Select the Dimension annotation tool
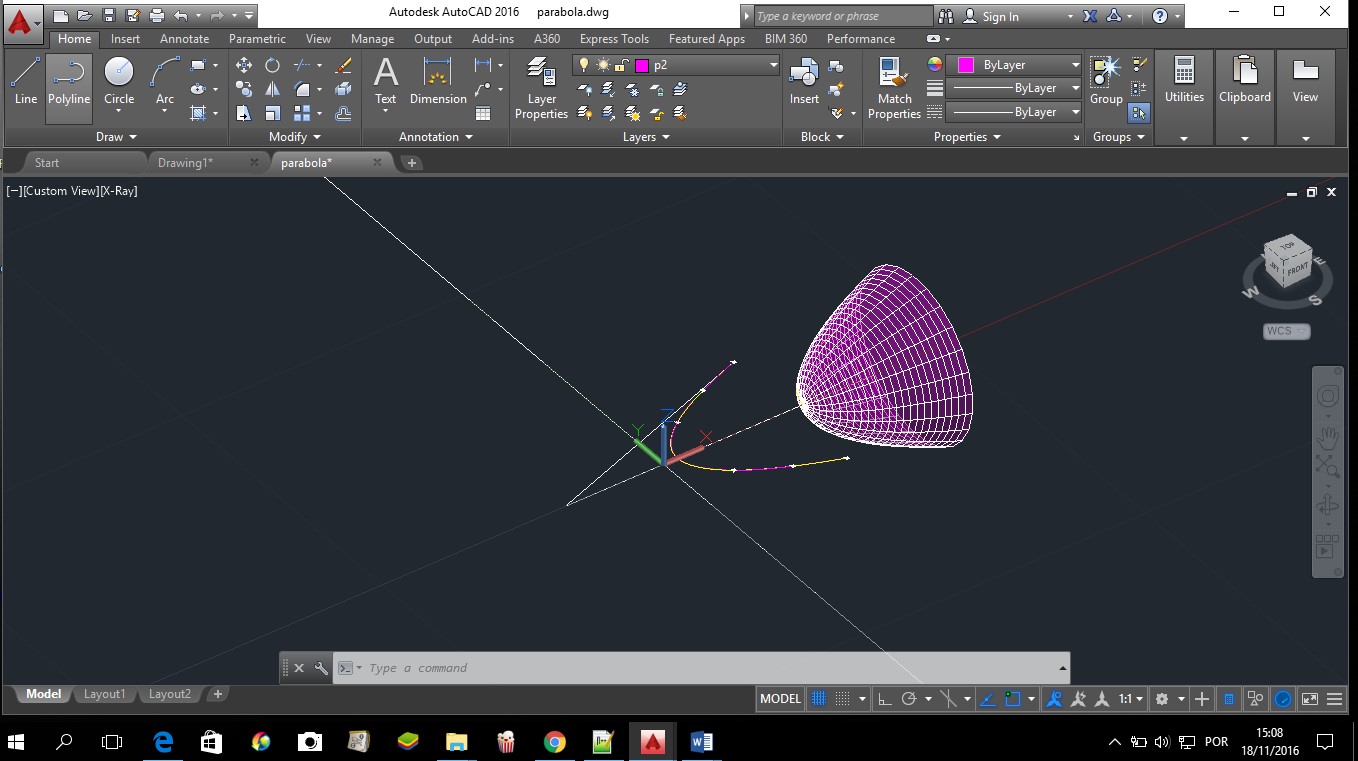Image resolution: width=1358 pixels, height=761 pixels. tap(438, 82)
